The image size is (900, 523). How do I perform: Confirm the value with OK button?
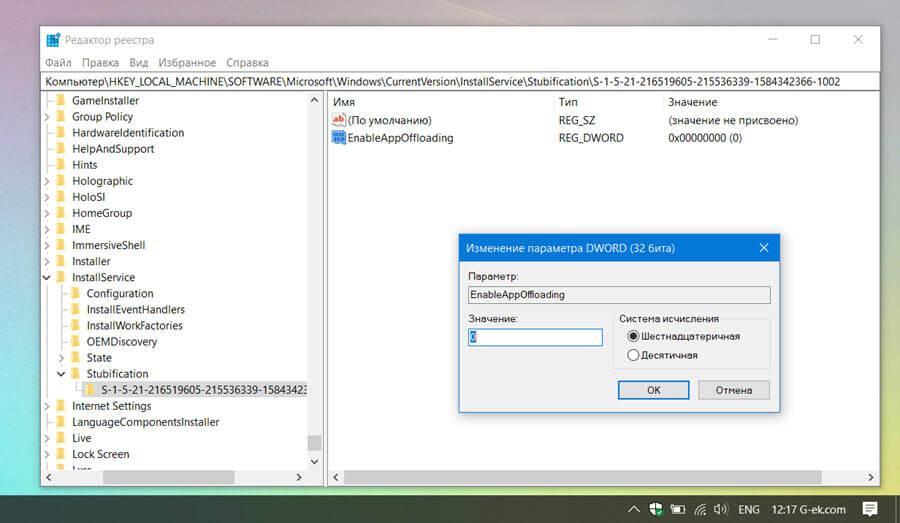click(x=653, y=390)
